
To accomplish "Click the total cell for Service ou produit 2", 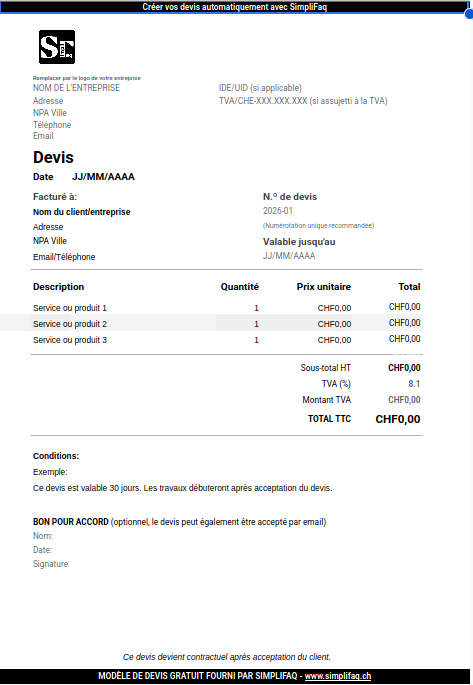I will pyautogui.click(x=404, y=323).
